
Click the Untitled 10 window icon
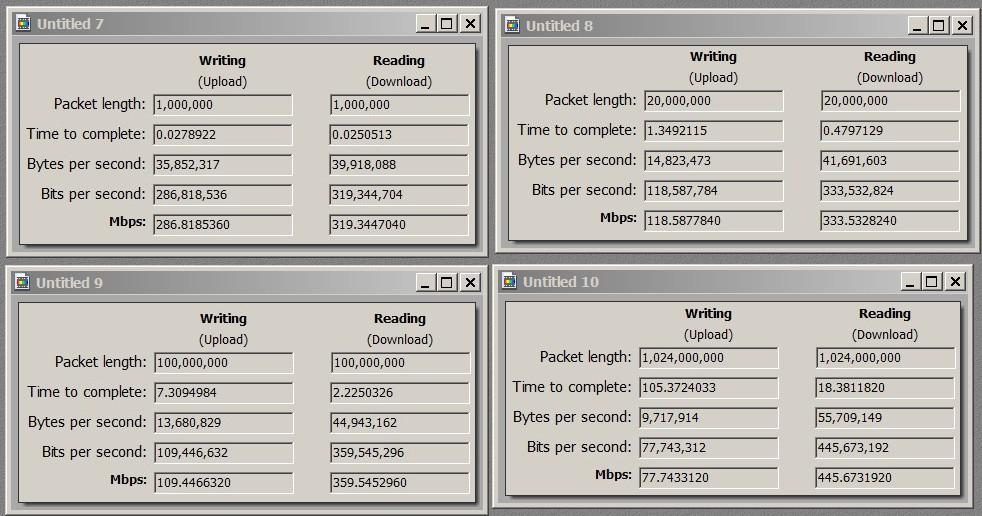pyautogui.click(x=510, y=282)
